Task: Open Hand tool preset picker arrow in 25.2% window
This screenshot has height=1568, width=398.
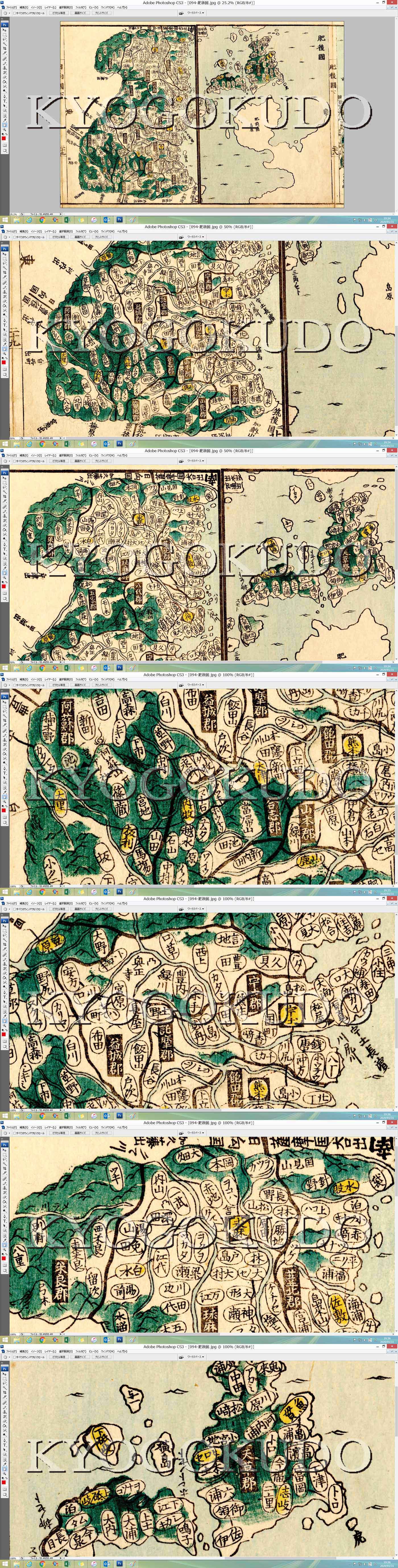Action: point(10,13)
